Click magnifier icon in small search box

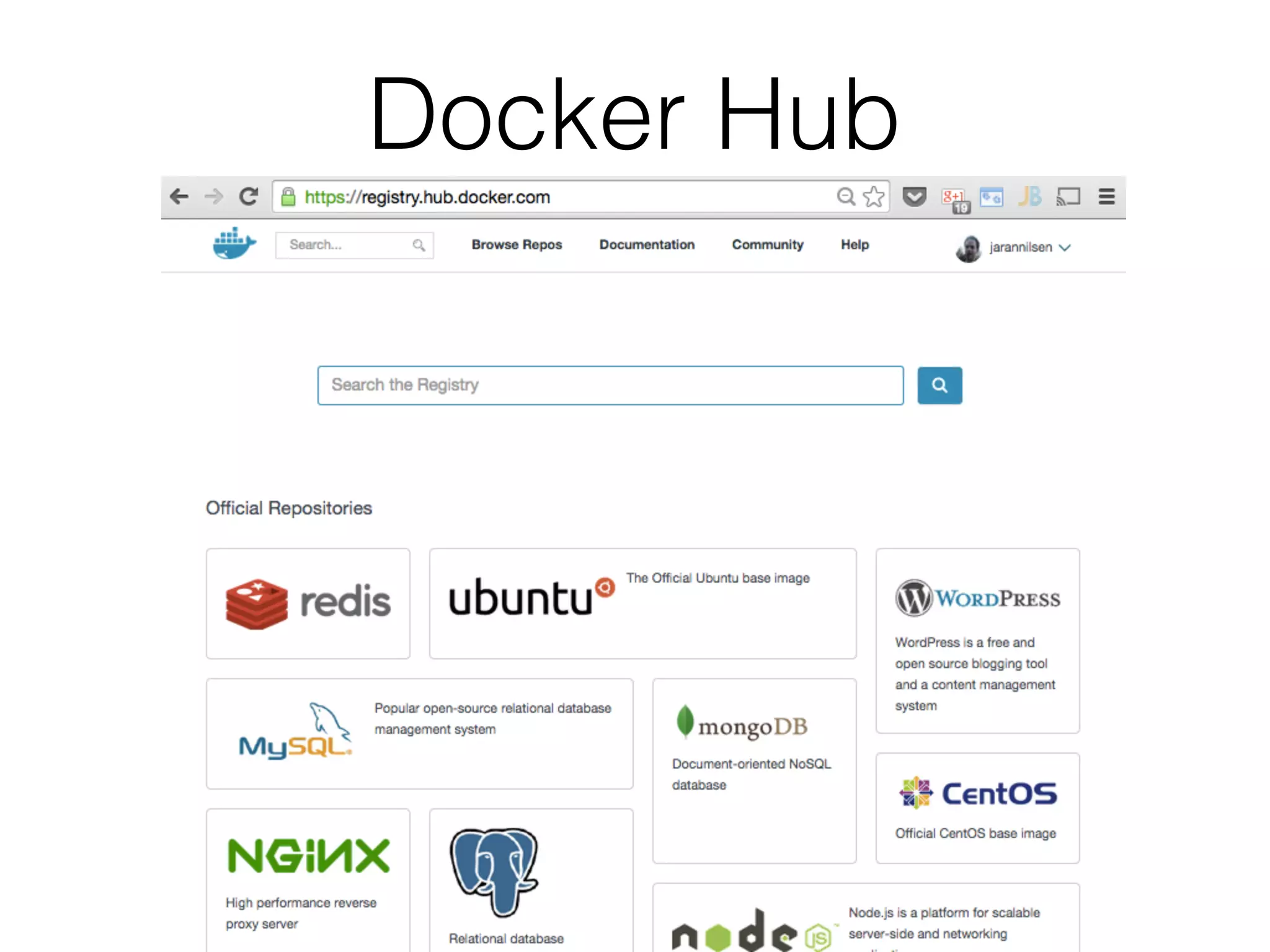click(x=419, y=245)
